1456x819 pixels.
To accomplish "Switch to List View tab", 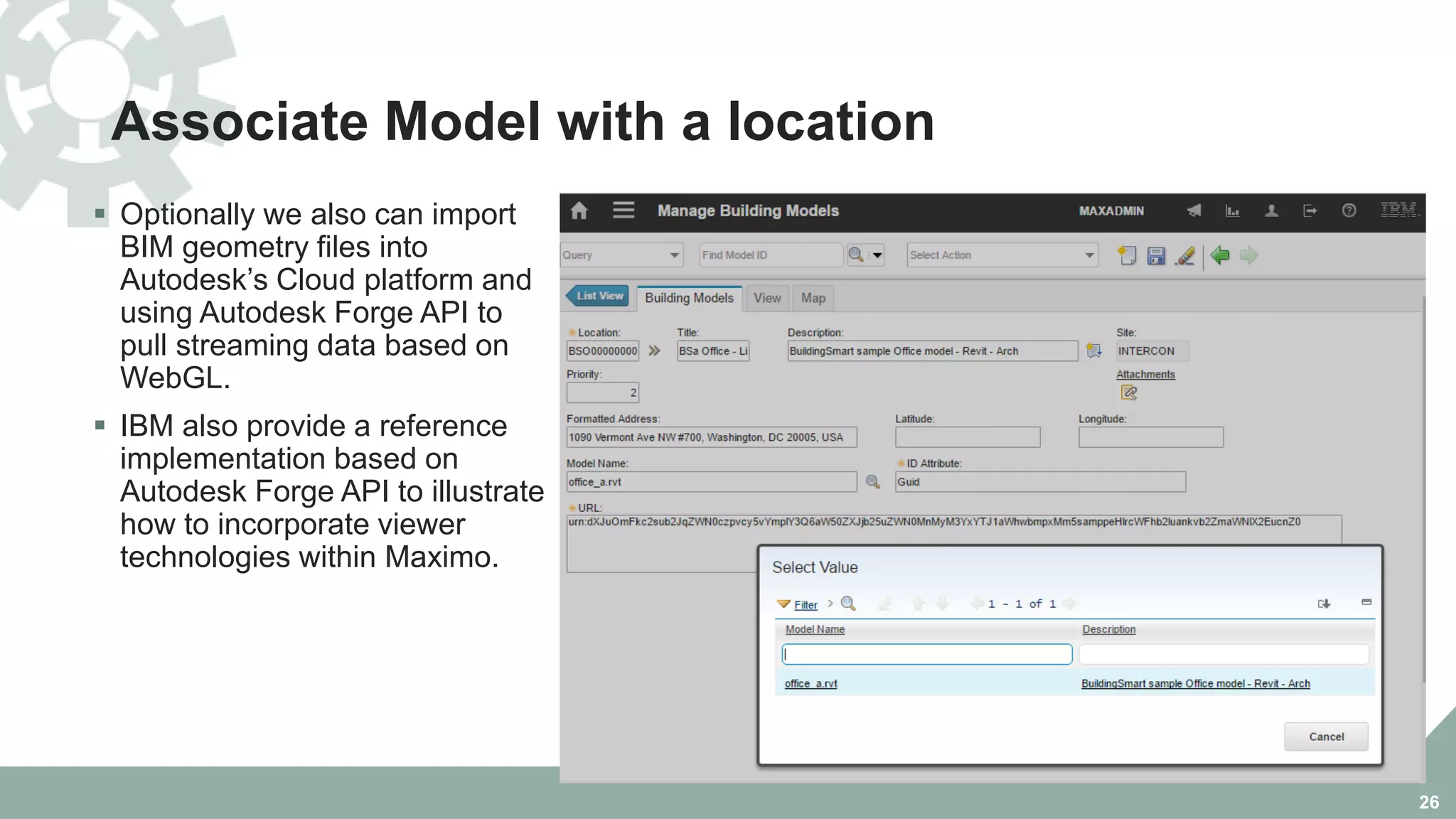I will click(599, 296).
